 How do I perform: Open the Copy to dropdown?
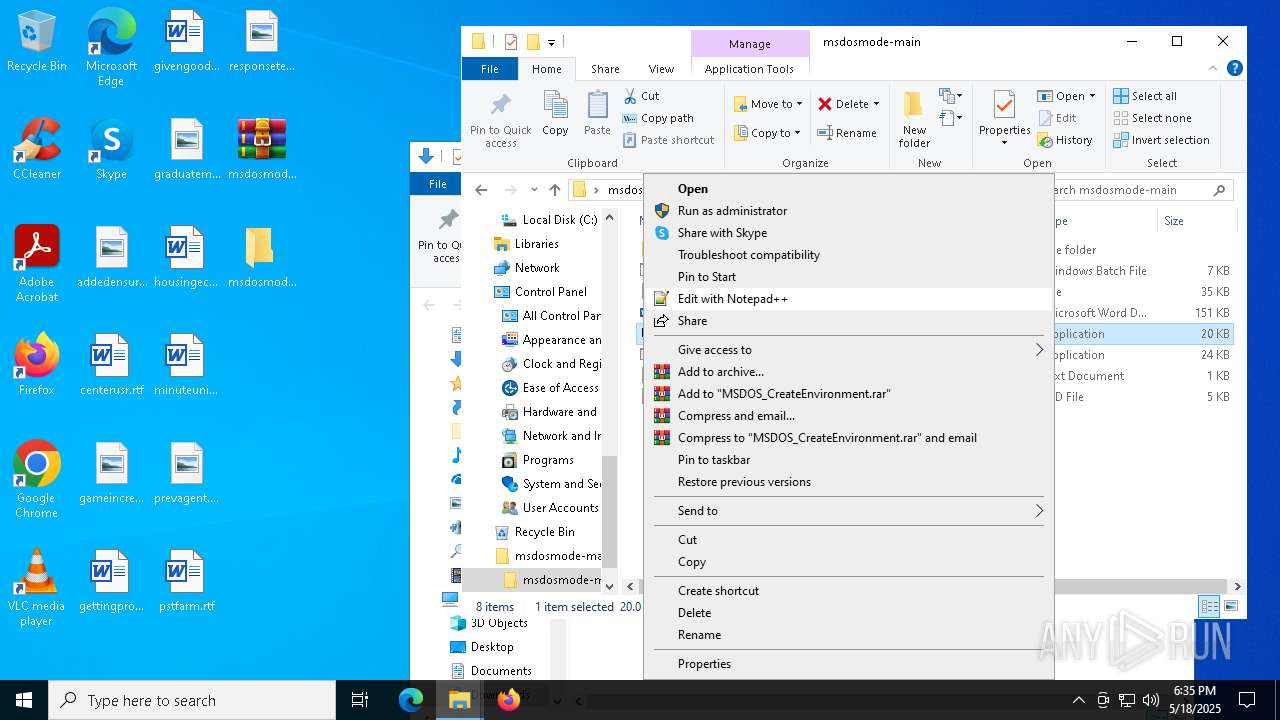[x=768, y=133]
